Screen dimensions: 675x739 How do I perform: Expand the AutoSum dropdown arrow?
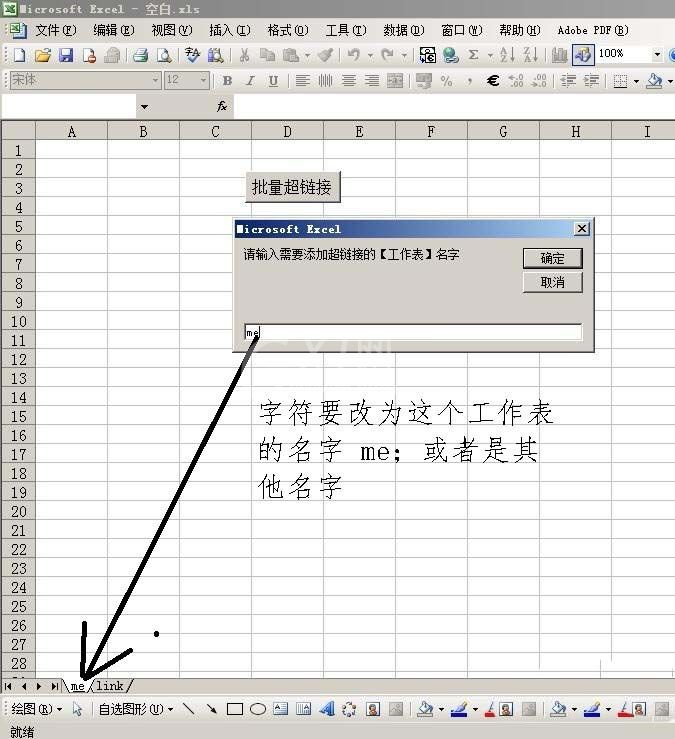(x=490, y=56)
